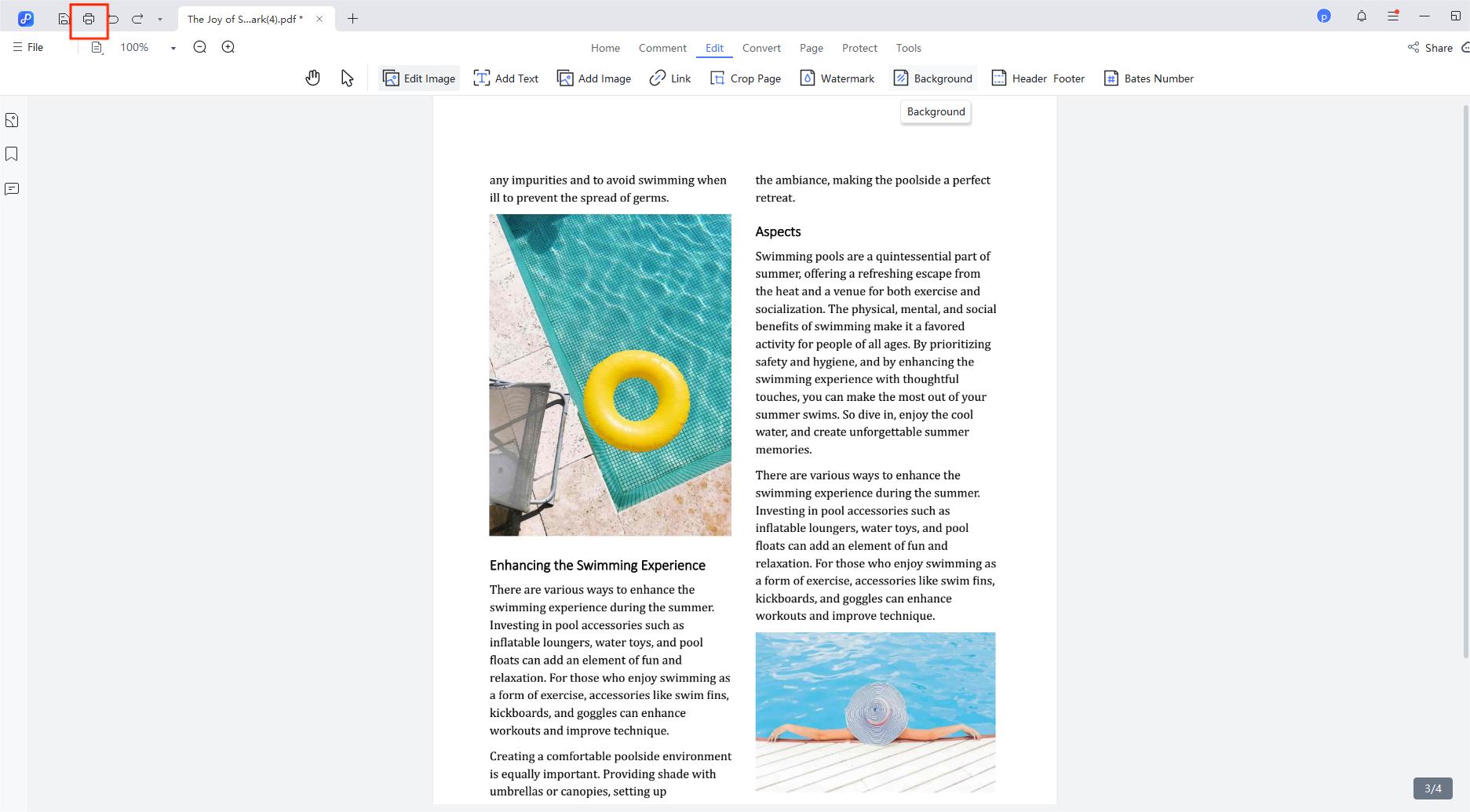Image resolution: width=1470 pixels, height=812 pixels.
Task: Open the comments panel in sidebar
Action: [x=12, y=189]
